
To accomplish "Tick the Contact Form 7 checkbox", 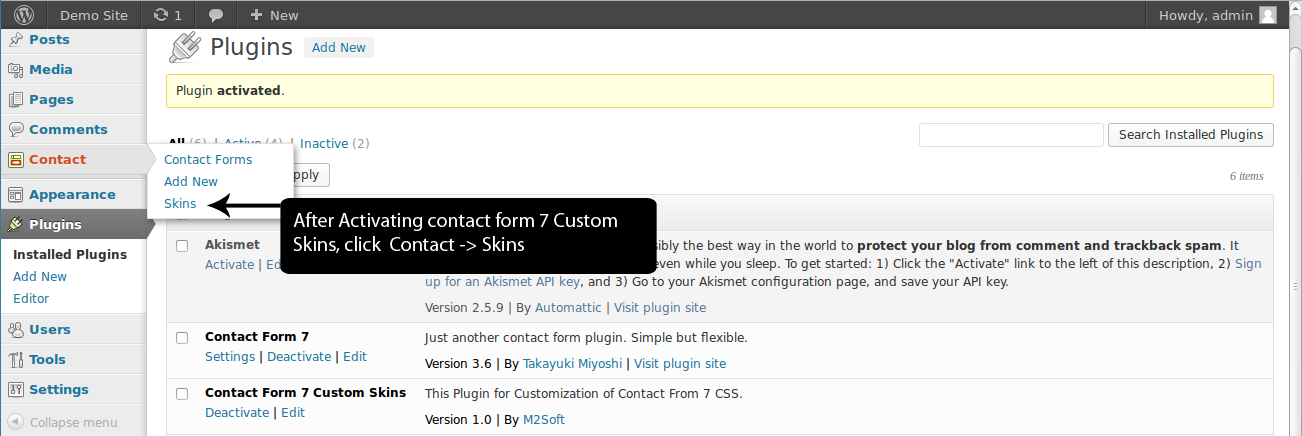I will coord(182,338).
